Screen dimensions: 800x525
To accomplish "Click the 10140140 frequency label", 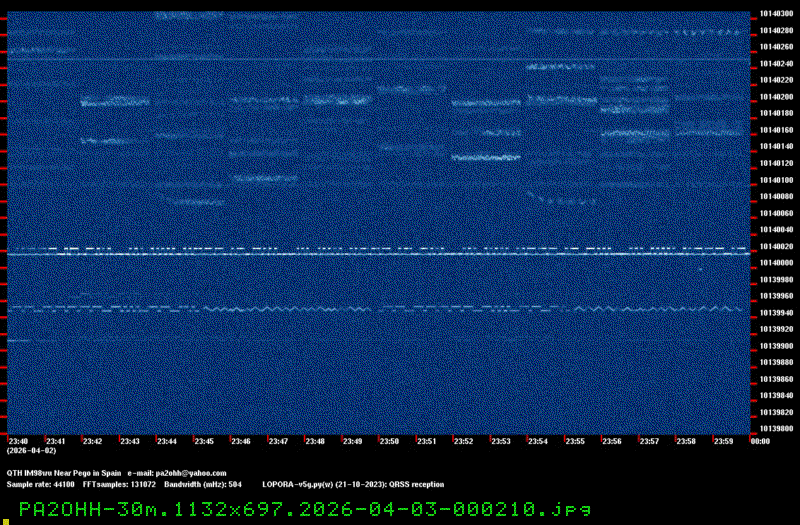I will click(x=777, y=146).
